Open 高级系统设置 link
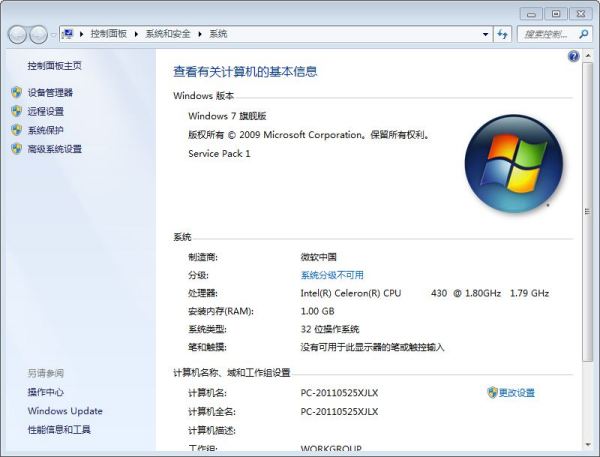The image size is (600, 457). (54, 149)
